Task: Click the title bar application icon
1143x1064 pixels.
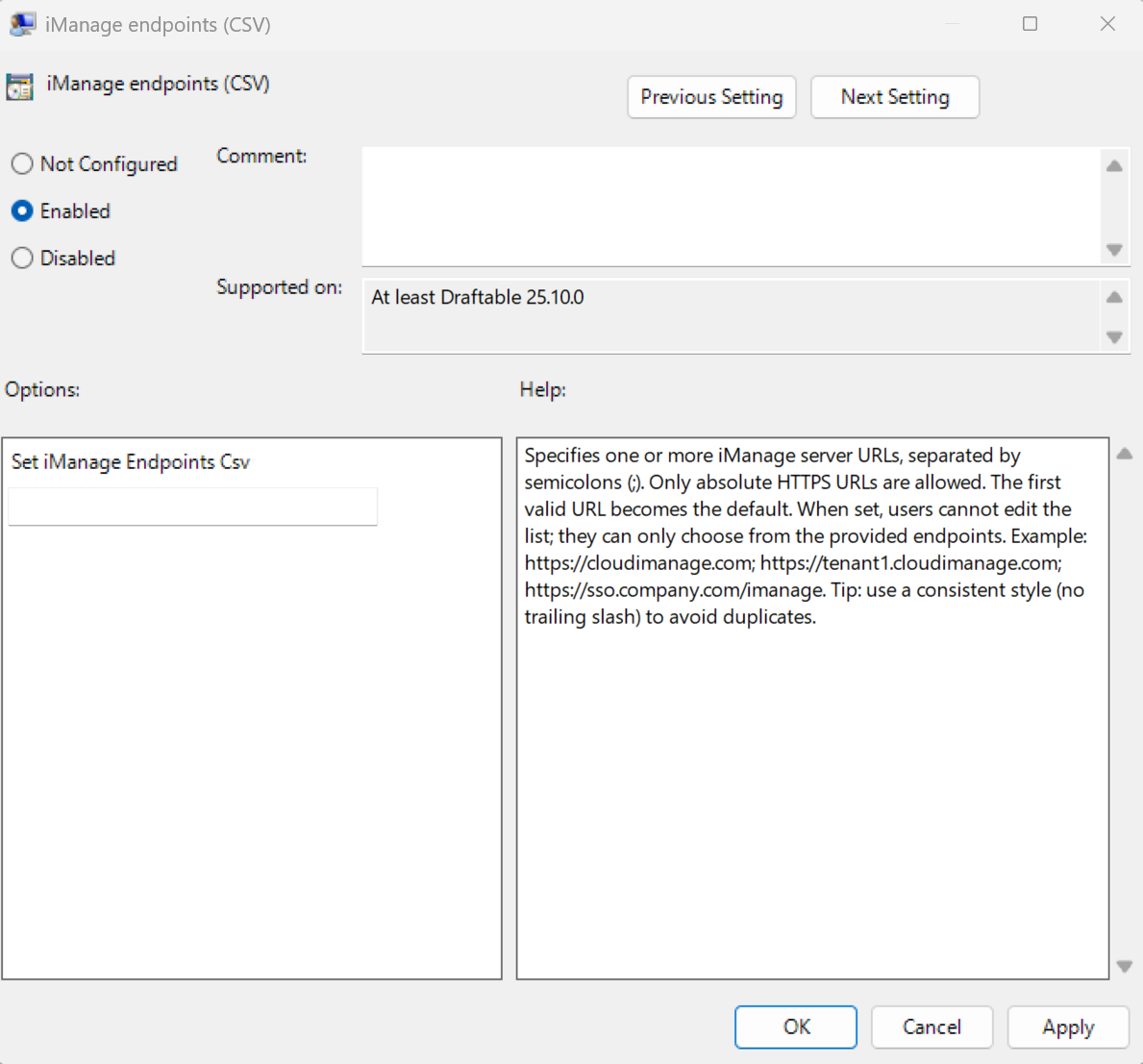Action: click(22, 24)
